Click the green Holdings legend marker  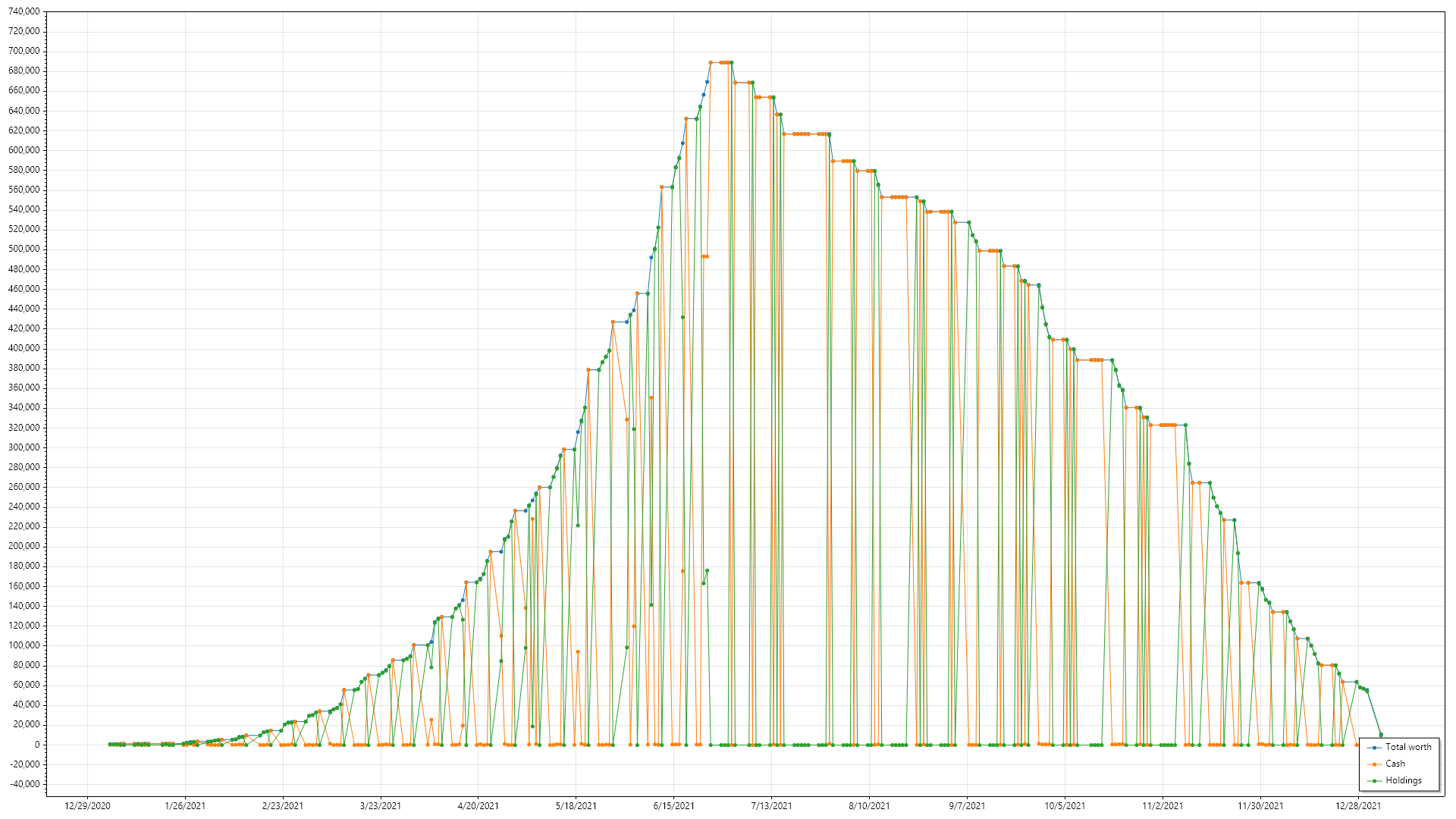(1374, 781)
